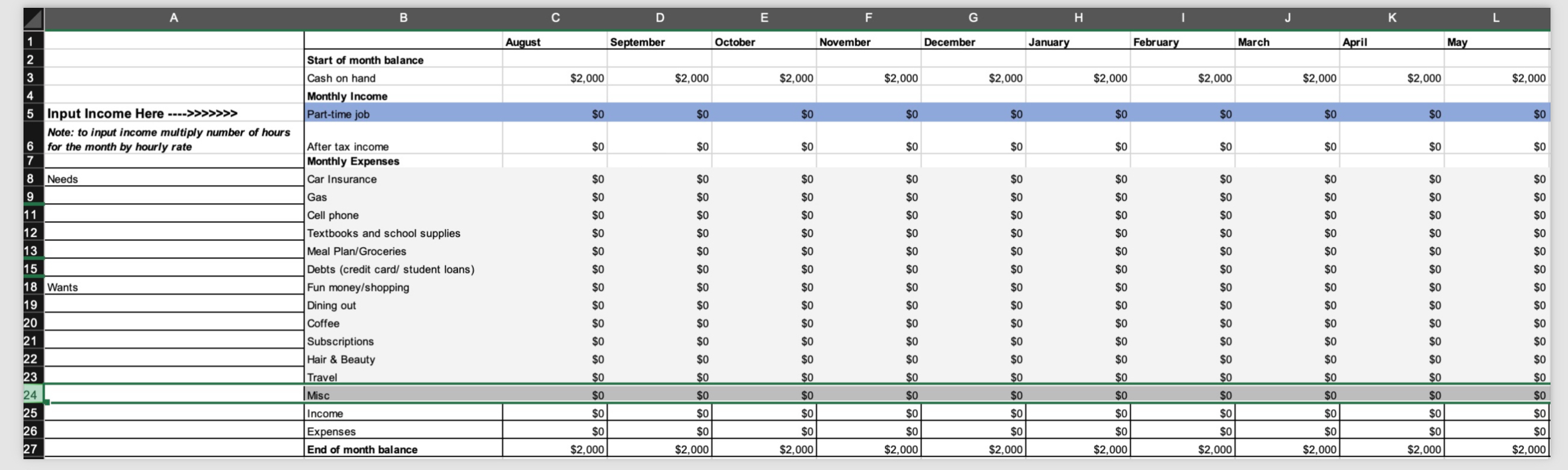Click the September month cell
The image size is (1568, 470).
coord(660,42)
